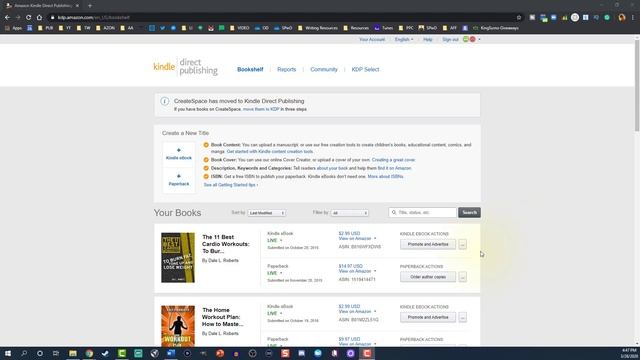Open 'See all Getting Started tips' link

tap(231, 185)
